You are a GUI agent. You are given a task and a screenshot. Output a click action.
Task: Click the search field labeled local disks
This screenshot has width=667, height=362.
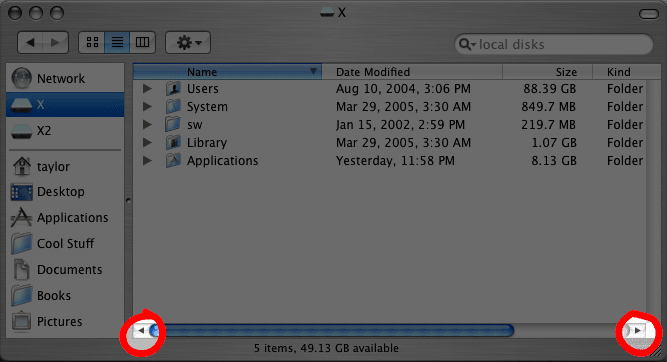[553, 44]
